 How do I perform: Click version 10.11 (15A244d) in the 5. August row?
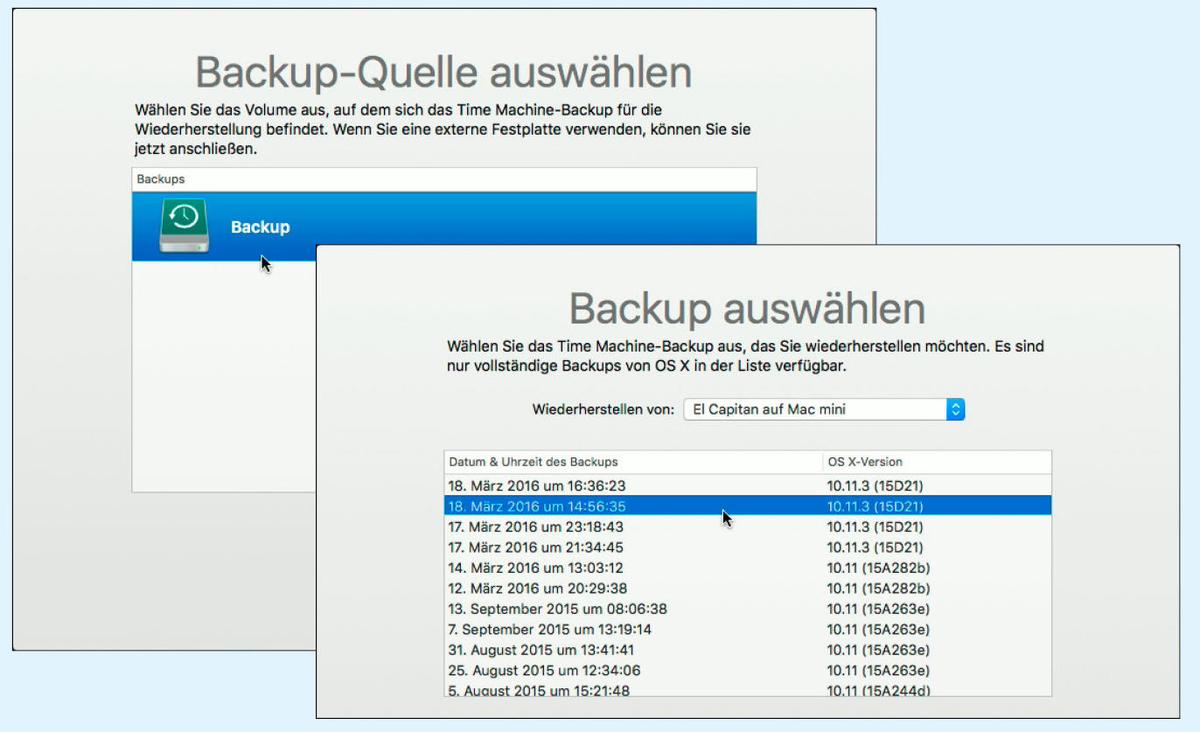pos(878,690)
